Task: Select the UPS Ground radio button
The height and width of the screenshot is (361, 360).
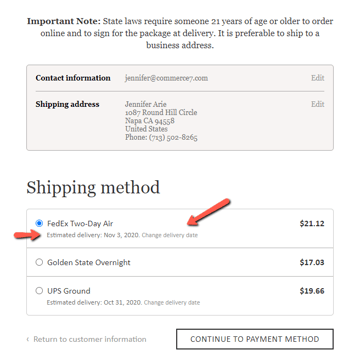Action: coord(39,291)
